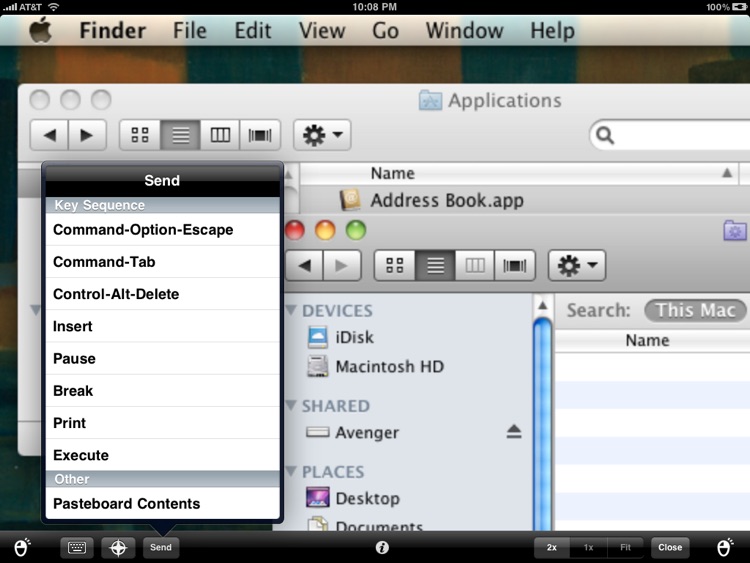Send the Pause key

163,358
